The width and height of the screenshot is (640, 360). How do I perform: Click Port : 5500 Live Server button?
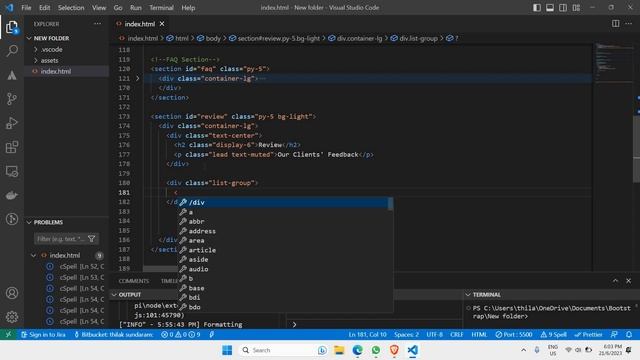tap(513, 334)
